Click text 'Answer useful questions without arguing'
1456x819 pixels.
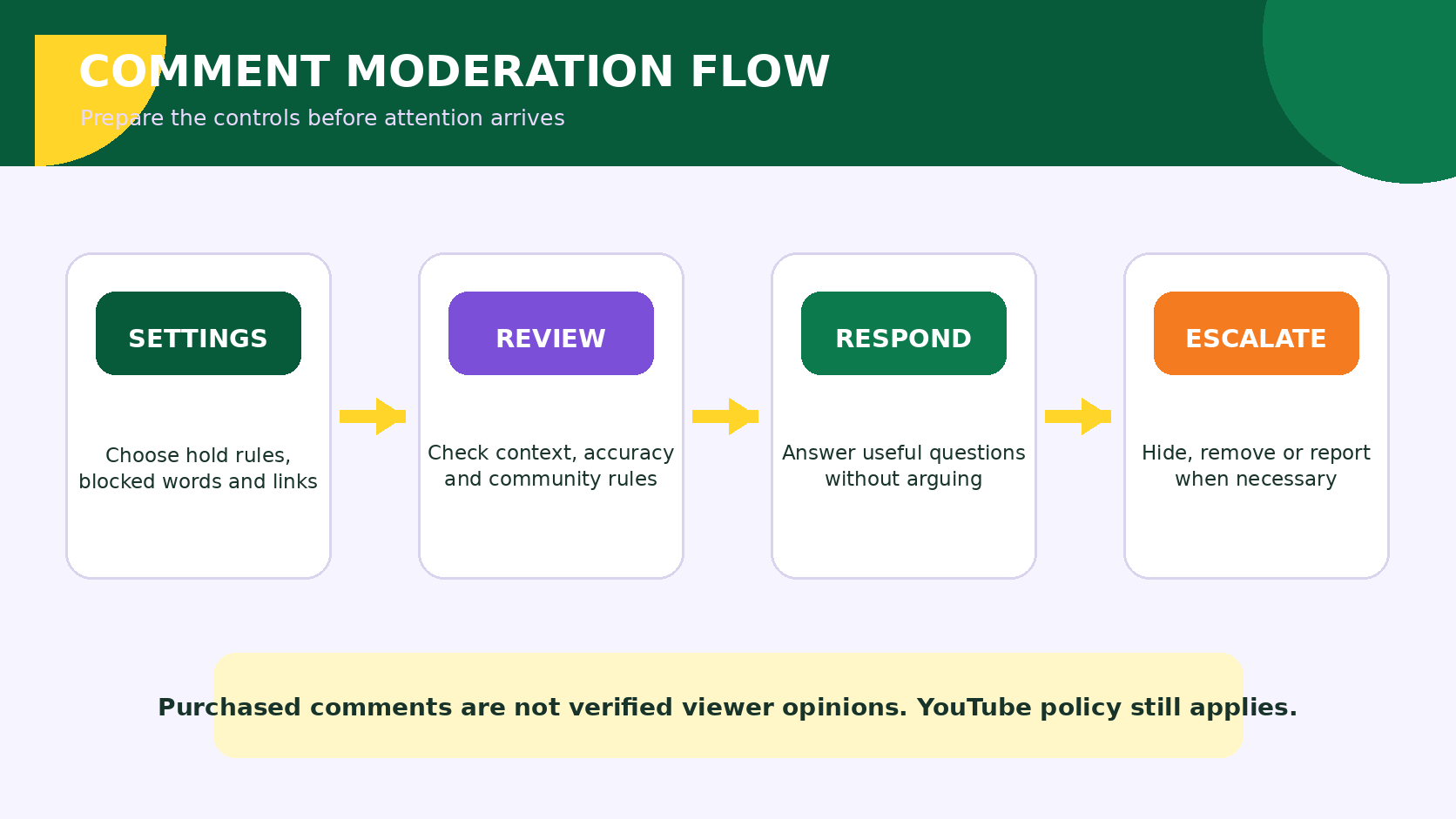click(904, 466)
